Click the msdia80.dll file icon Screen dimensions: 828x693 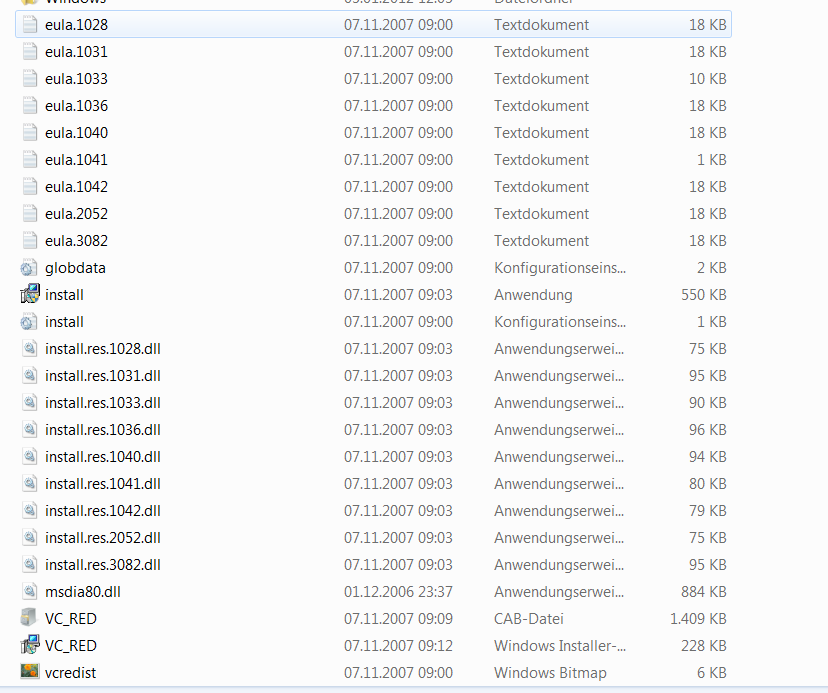30,592
